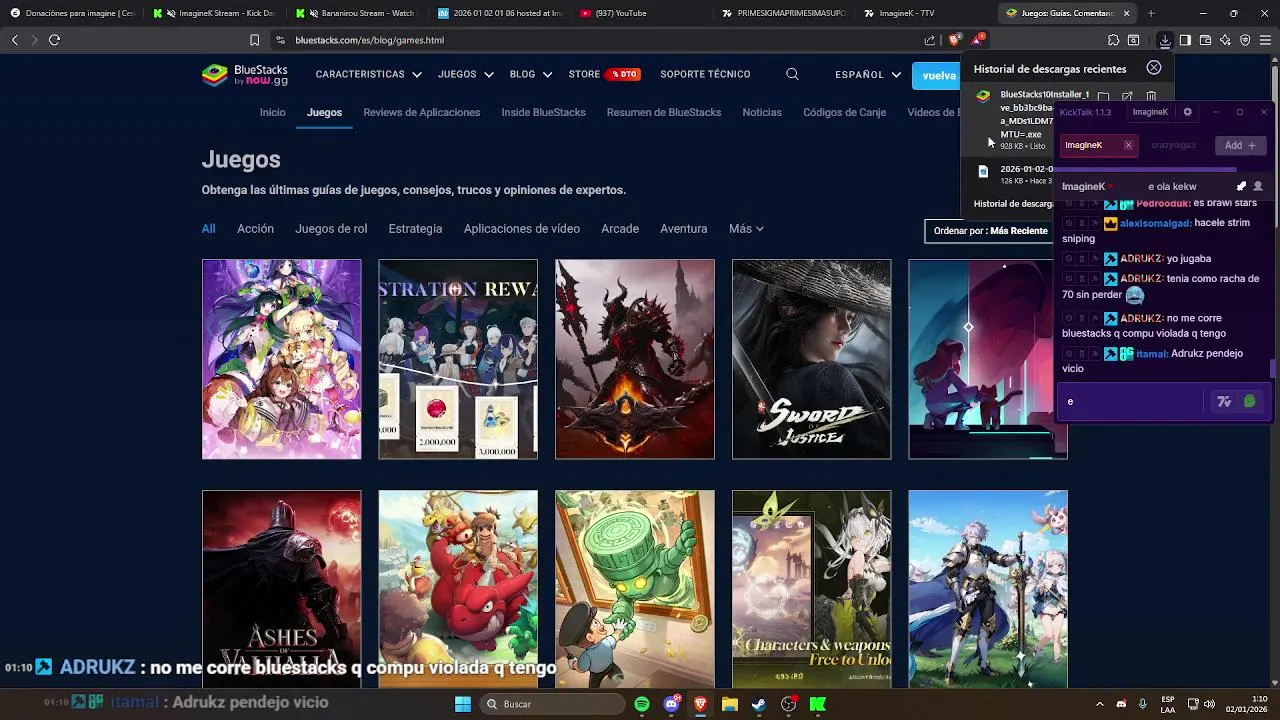Open the Ashes of Valhalla game thumbnail

(281, 589)
